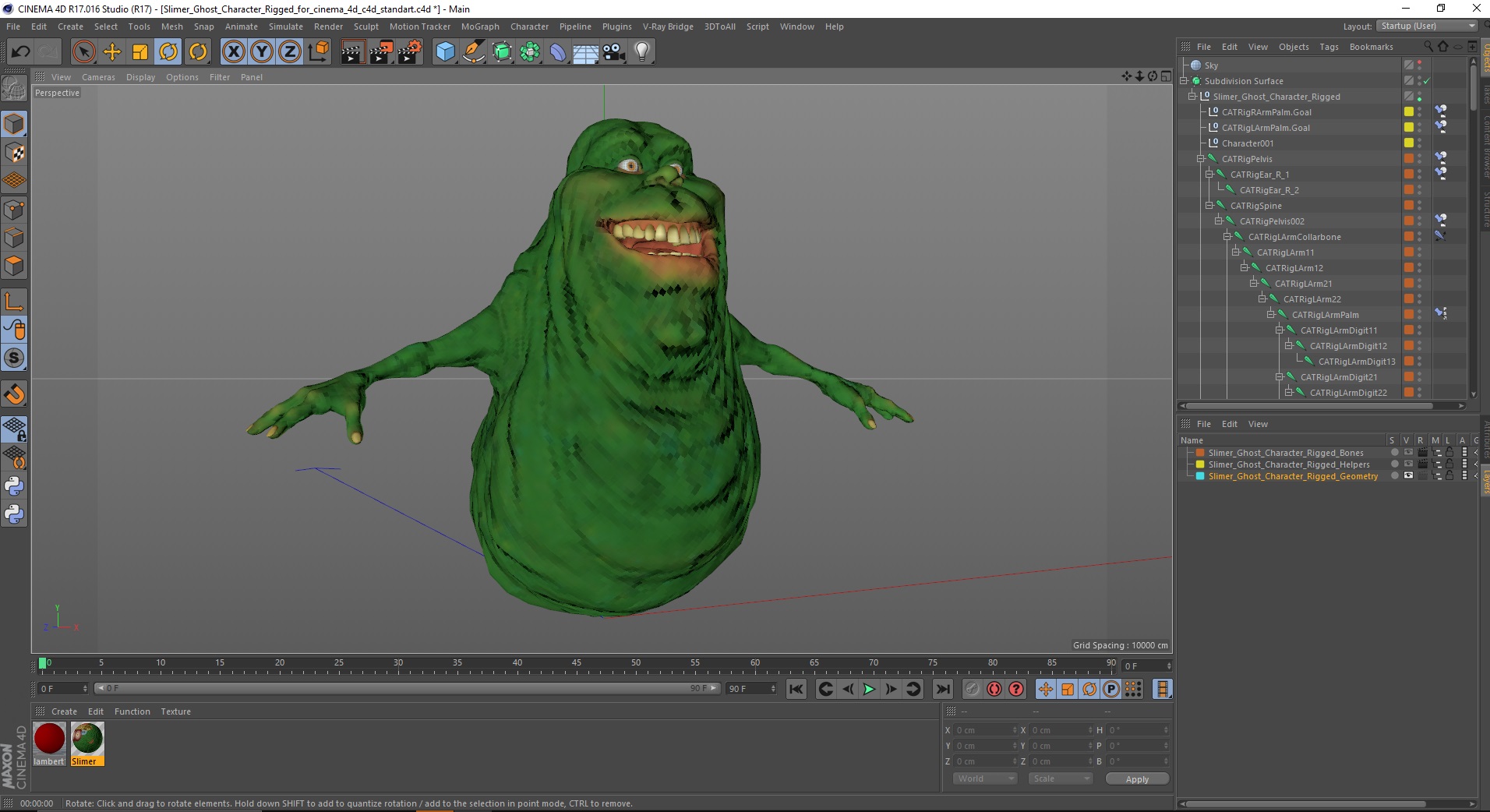Switch to Points mode
This screenshot has height=812, width=1490.
point(14,209)
